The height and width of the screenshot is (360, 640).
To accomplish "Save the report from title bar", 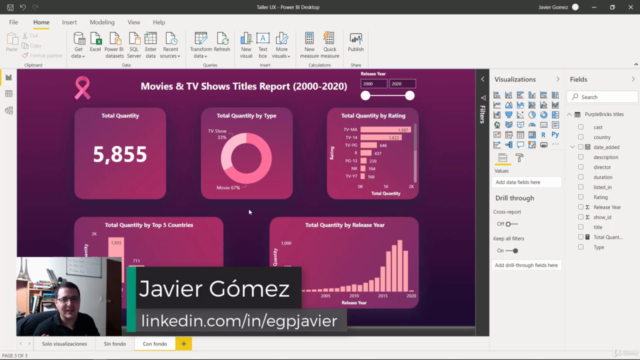I will click(10, 7).
